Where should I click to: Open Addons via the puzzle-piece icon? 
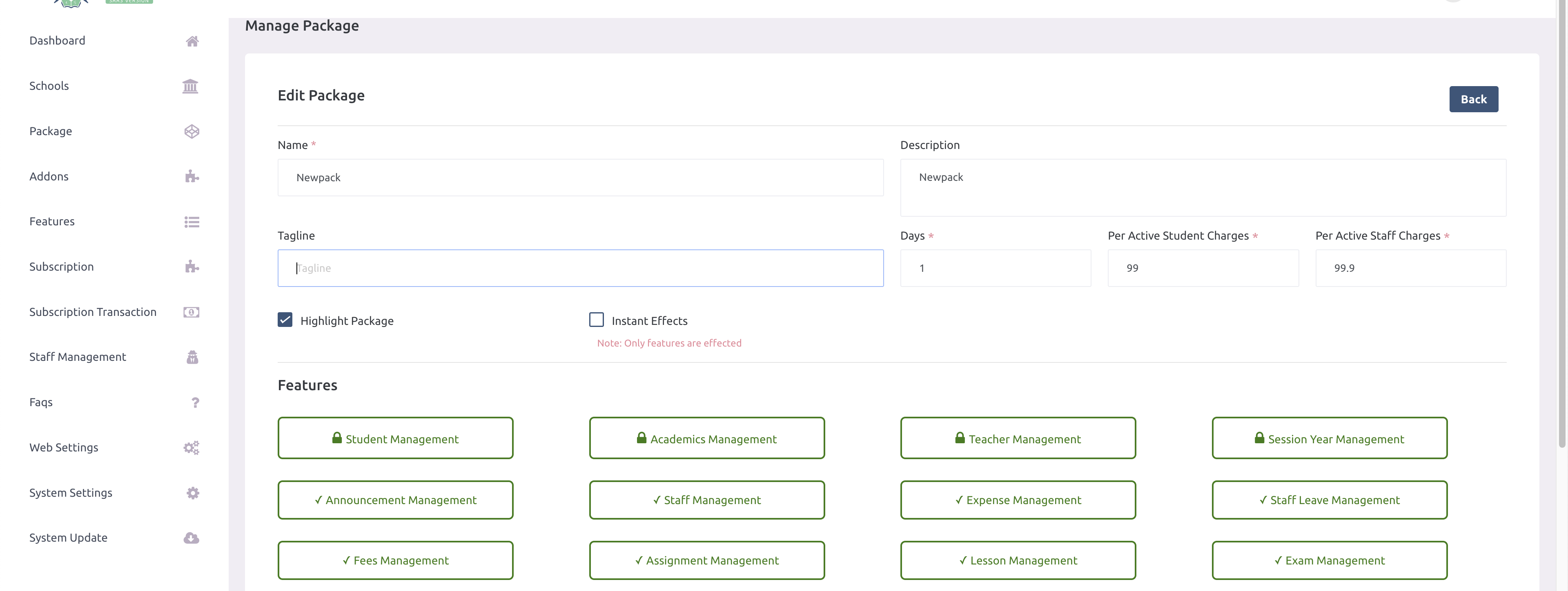point(192,176)
